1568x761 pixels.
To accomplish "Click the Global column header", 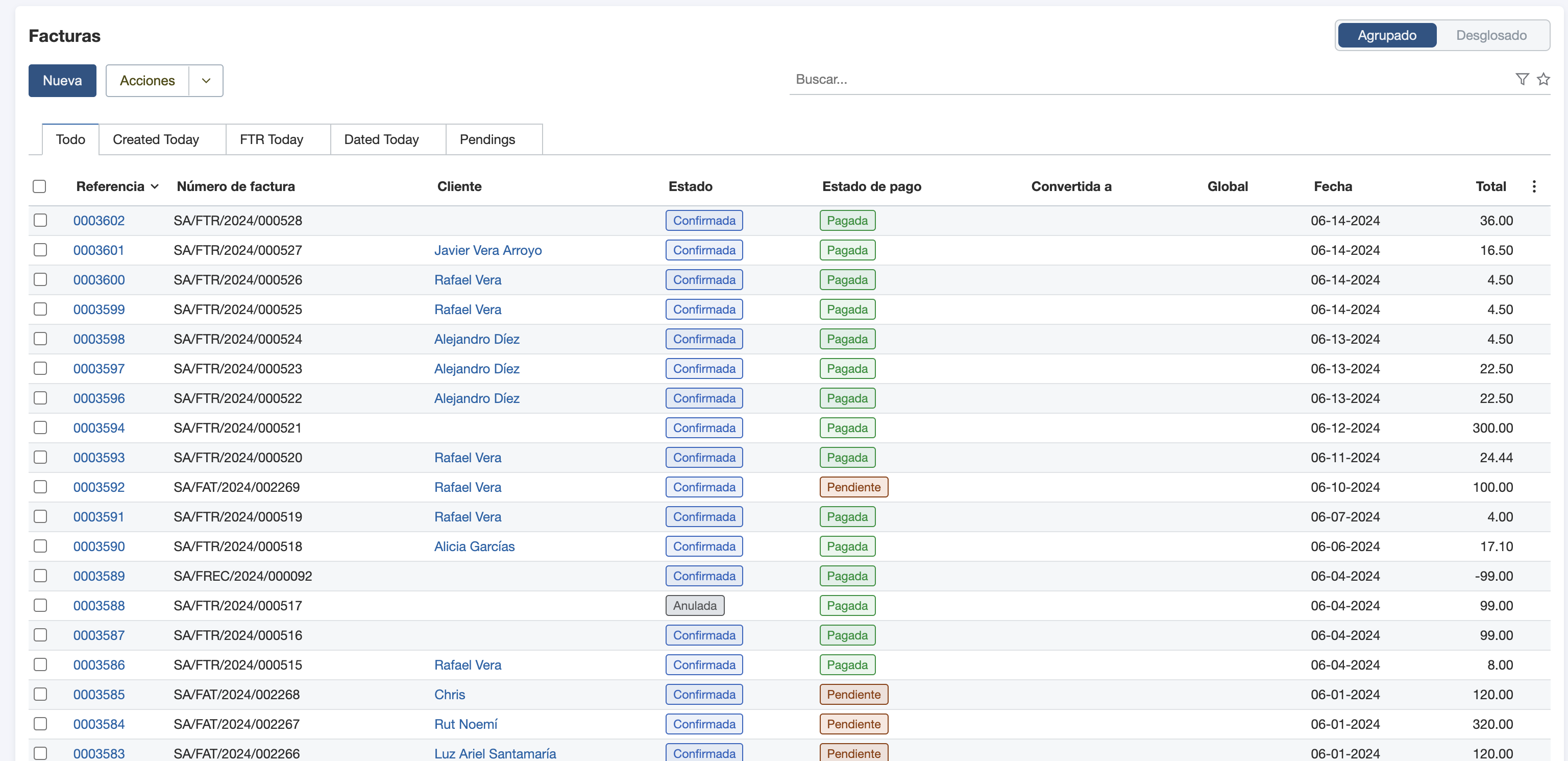I will pos(1227,186).
